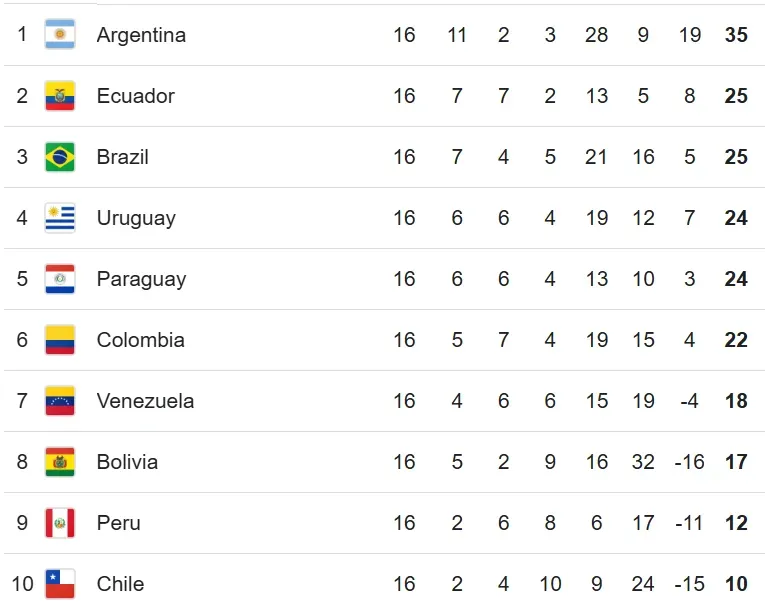This screenshot has height=612, width=765.
Task: Open the Argentina team link
Action: (x=141, y=35)
